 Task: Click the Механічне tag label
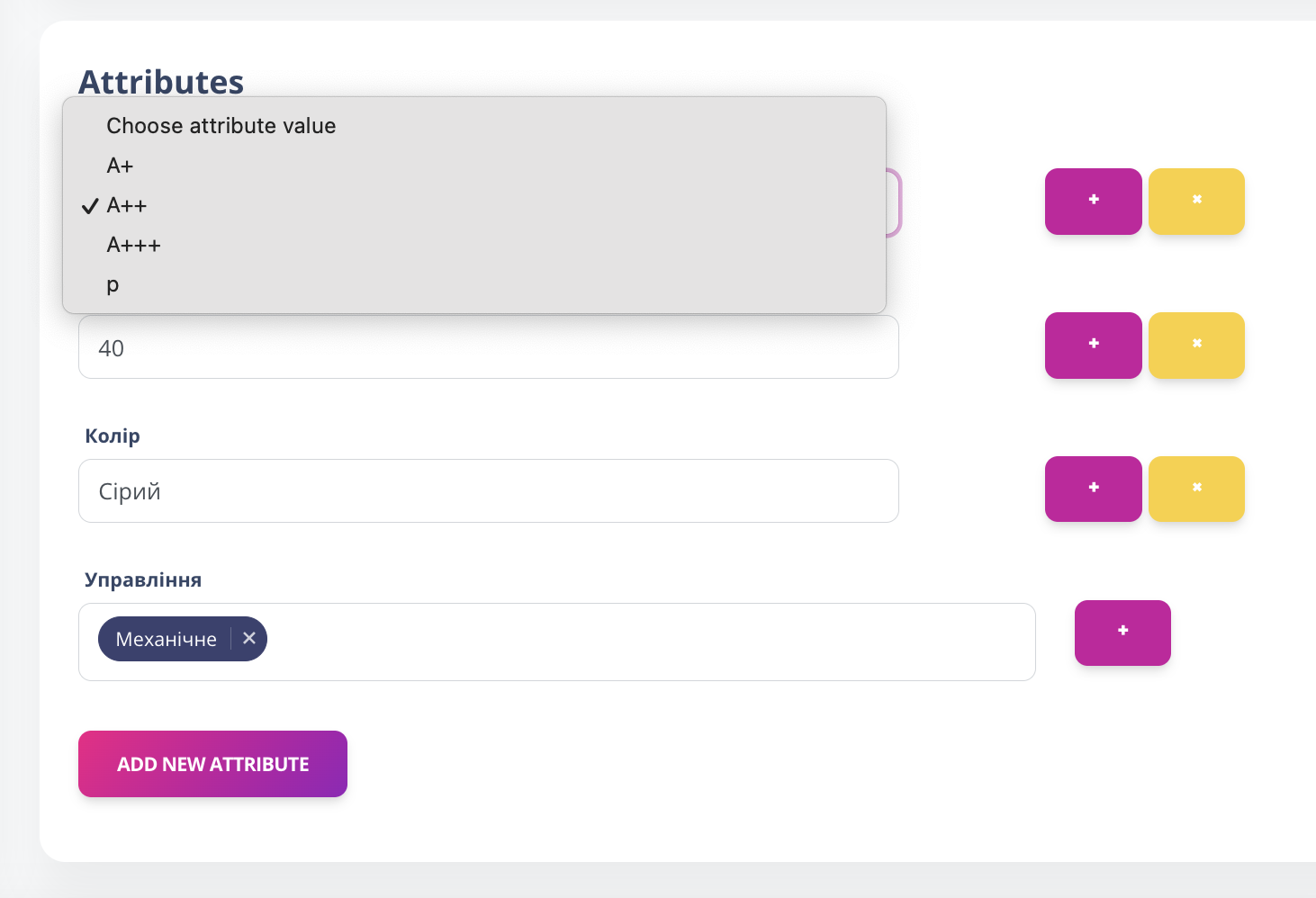167,639
